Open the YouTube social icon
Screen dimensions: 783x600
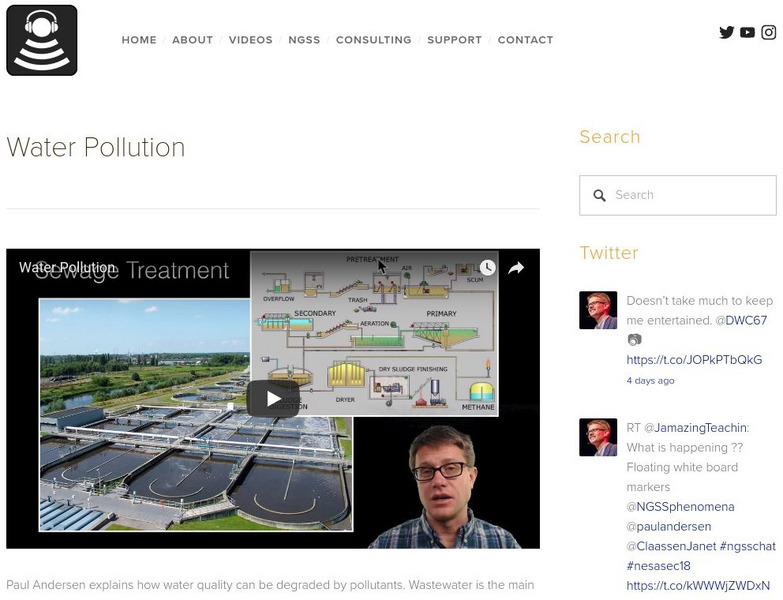747,32
